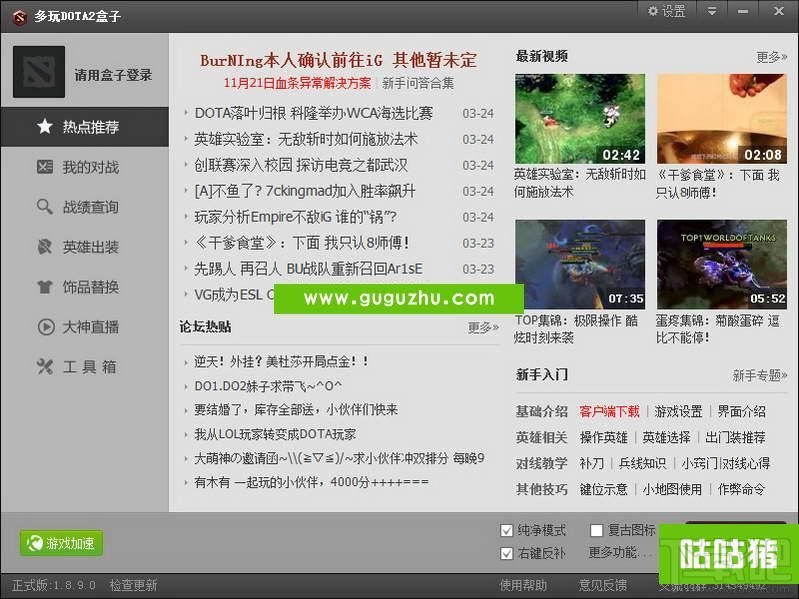This screenshot has width=799, height=599.
Task: Open forum post 我从LOL玩家转变成DOTA玩家
Action: tap(275, 434)
